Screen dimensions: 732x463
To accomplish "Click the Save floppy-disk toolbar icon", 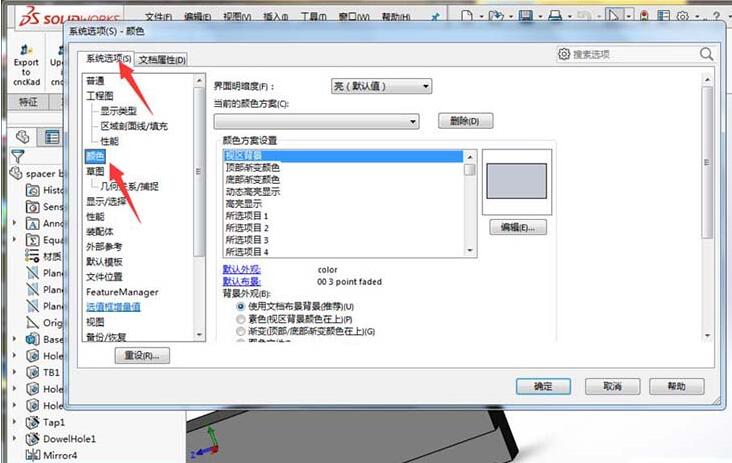I will (x=526, y=16).
